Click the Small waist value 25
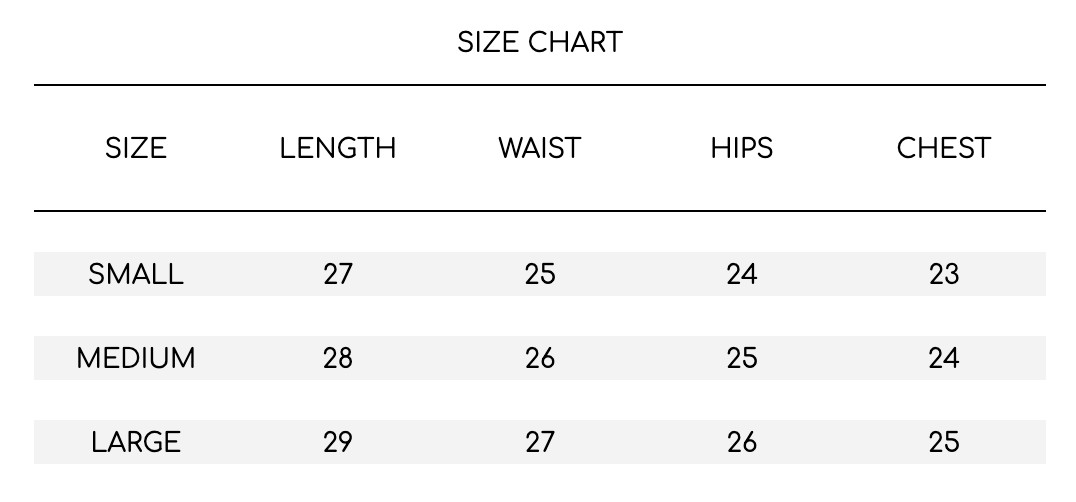The height and width of the screenshot is (502, 1076). [x=539, y=274]
